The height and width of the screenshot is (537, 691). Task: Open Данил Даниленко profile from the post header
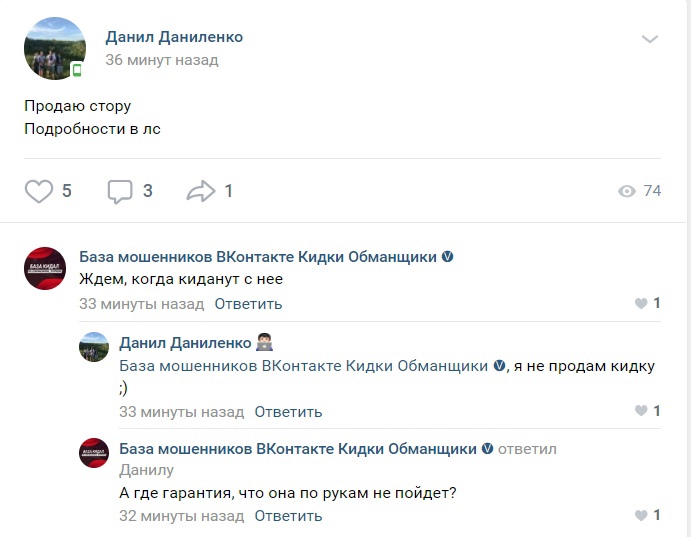point(174,37)
